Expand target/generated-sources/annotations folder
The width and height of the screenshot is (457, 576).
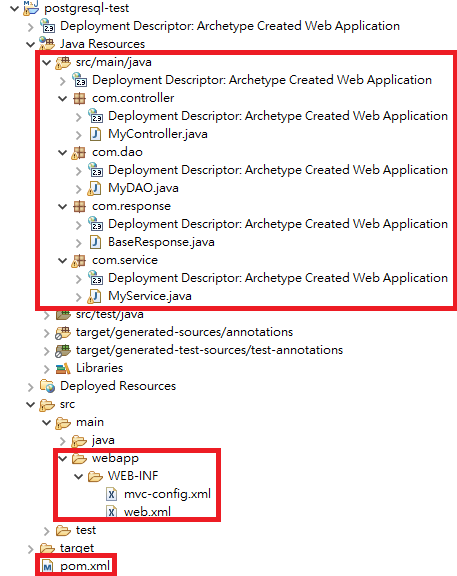[46, 332]
